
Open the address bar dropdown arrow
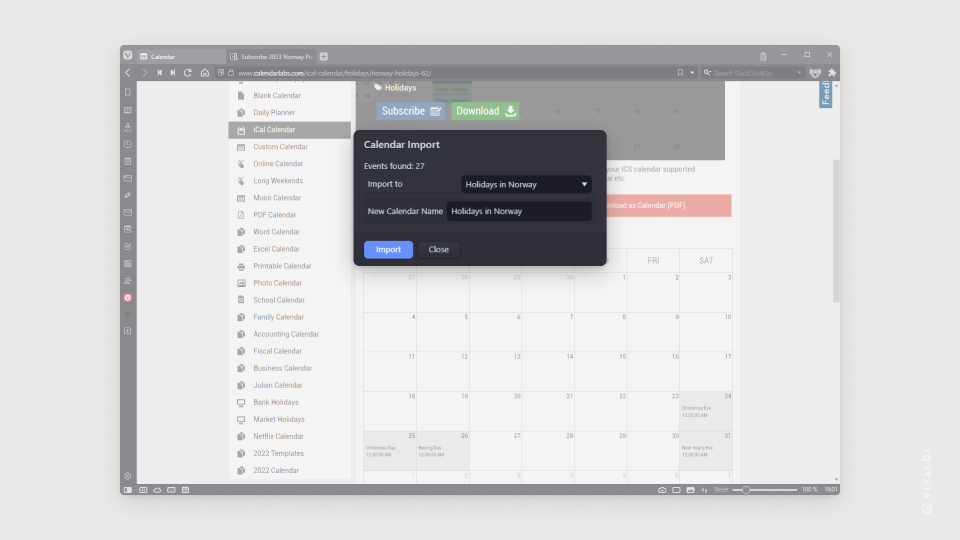(692, 73)
